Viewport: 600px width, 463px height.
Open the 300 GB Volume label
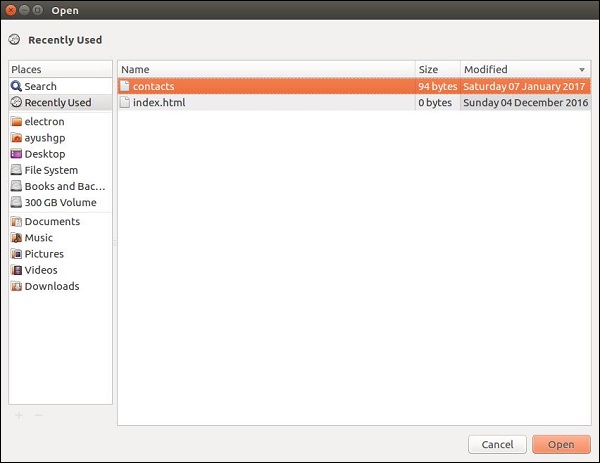(x=60, y=202)
